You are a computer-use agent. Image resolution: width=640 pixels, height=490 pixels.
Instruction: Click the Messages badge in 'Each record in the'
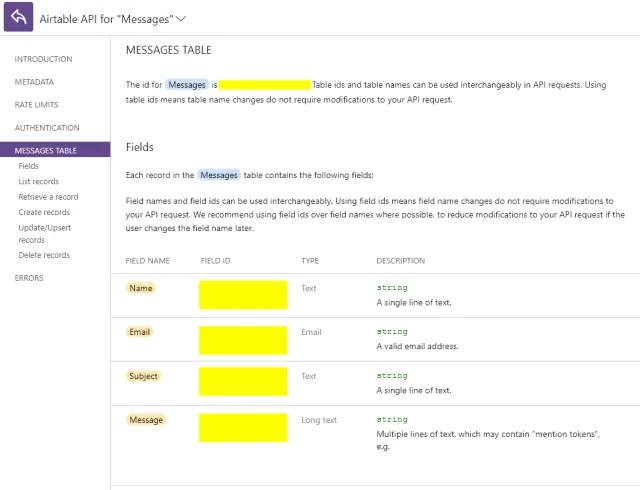(219, 175)
